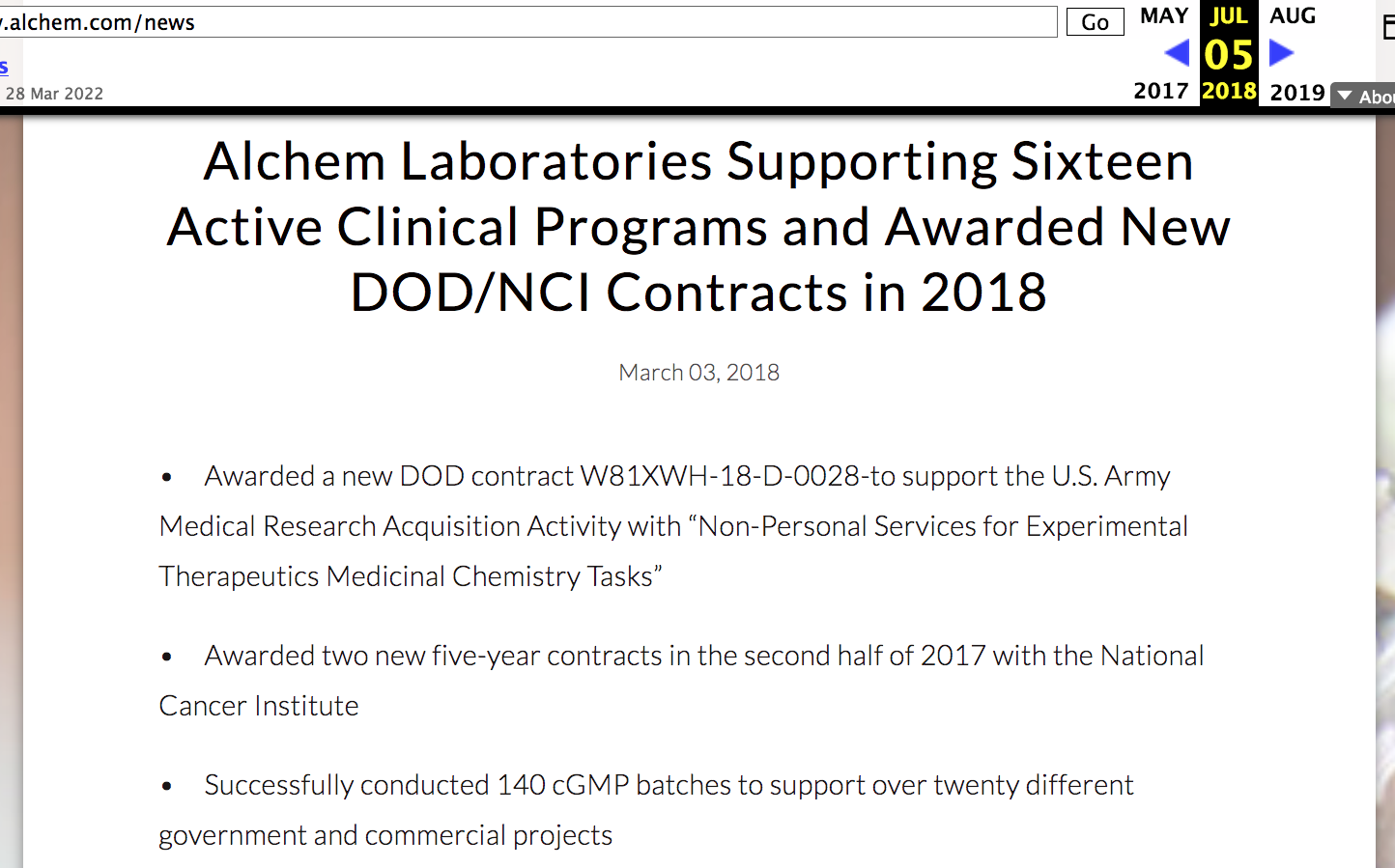Go to the previous capture with the blue left arrow
The height and width of the screenshot is (868, 1395).
[1177, 52]
